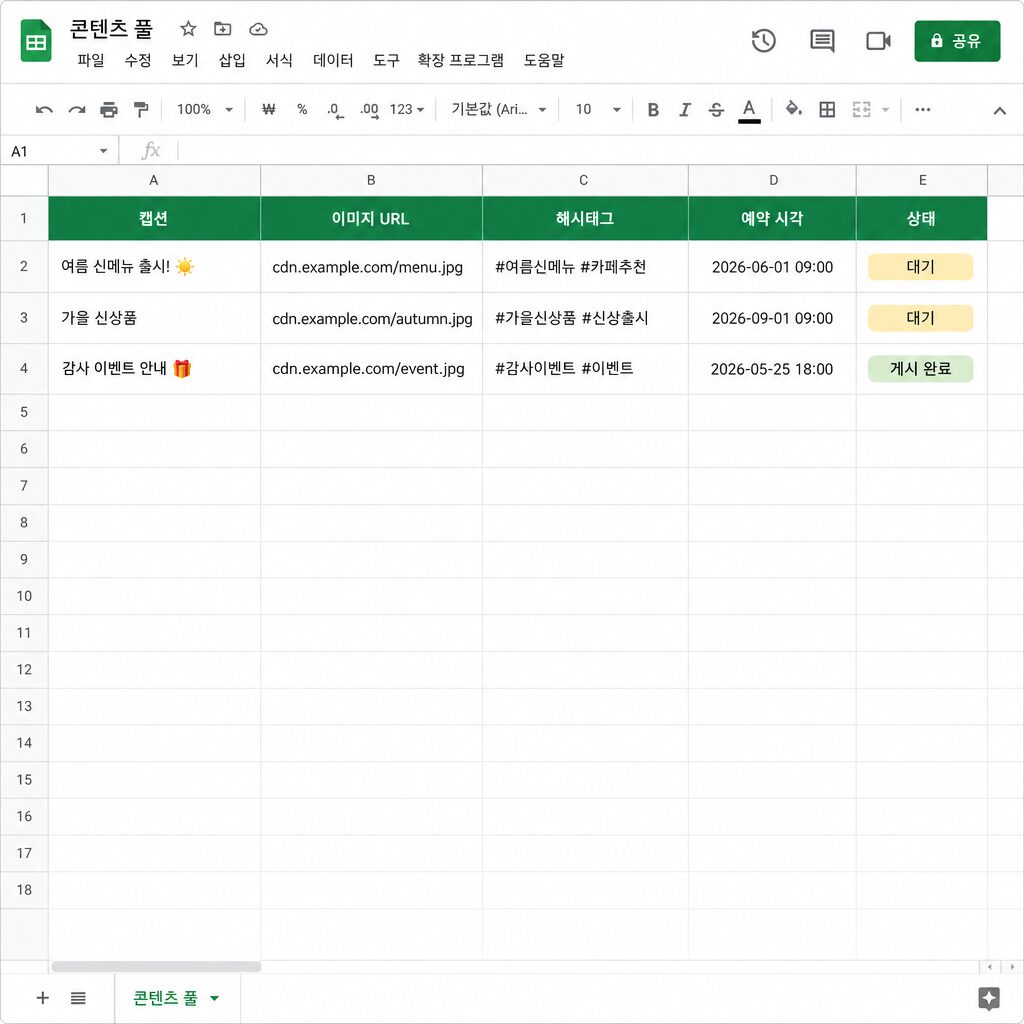Star the 콘텐츠 풀 document
Viewport: 1024px width, 1024px height.
coord(188,29)
